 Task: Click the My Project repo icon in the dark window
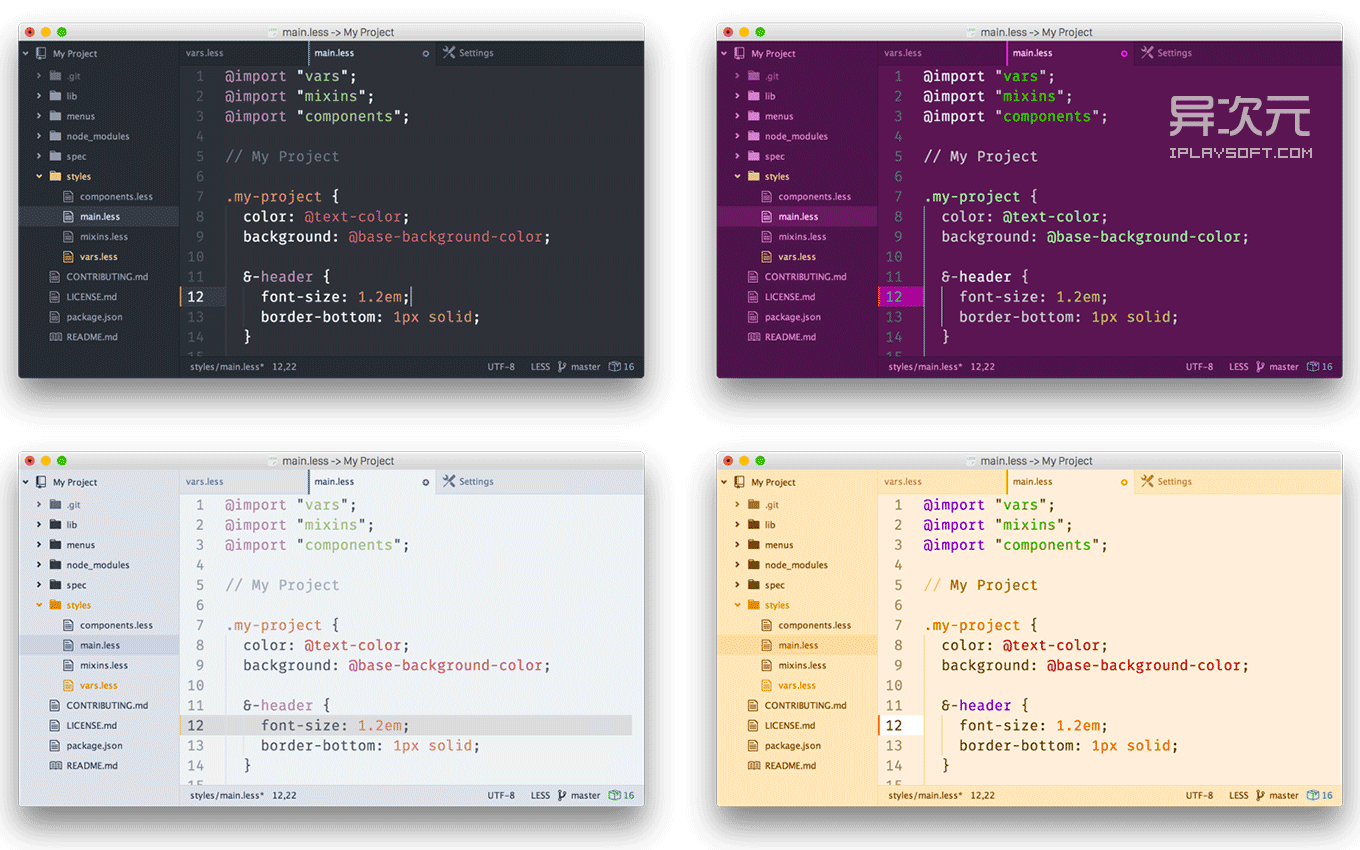(x=41, y=54)
